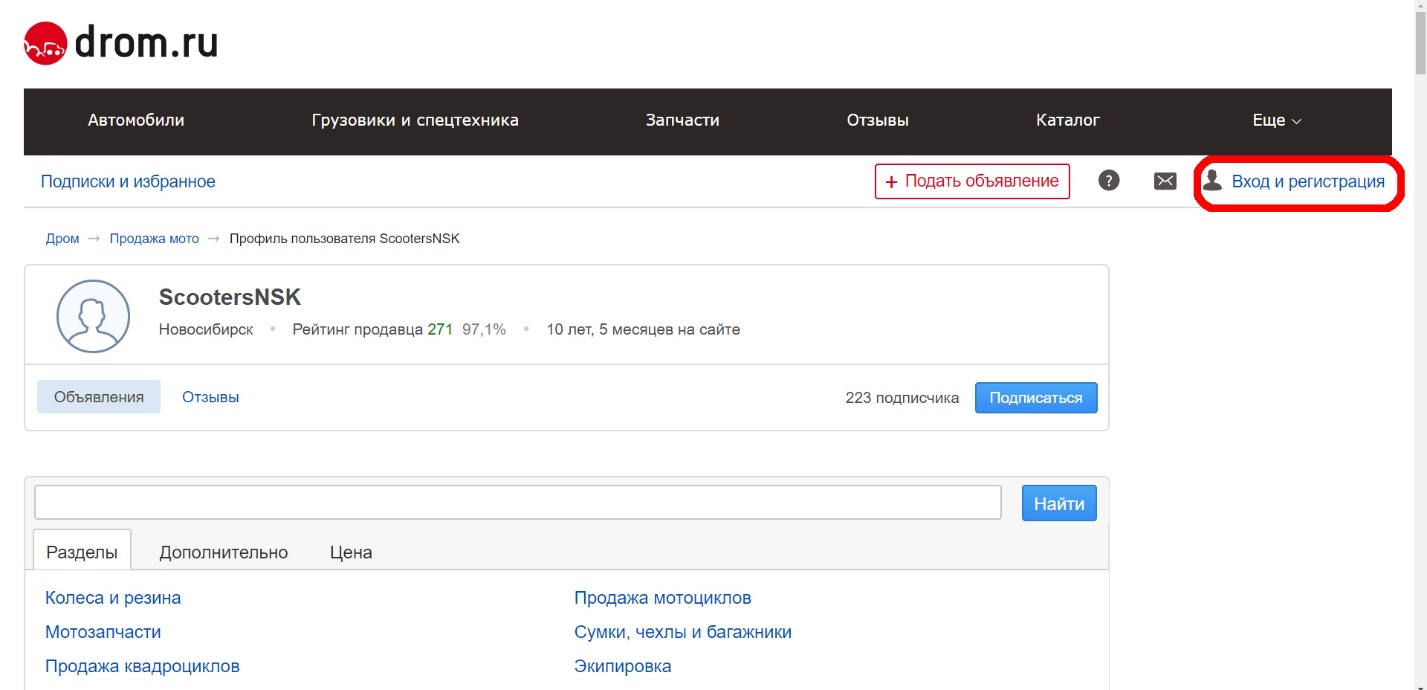Viewport: 1427px width, 690px height.
Task: Click the Дром breadcrumb link
Action: coord(62,239)
